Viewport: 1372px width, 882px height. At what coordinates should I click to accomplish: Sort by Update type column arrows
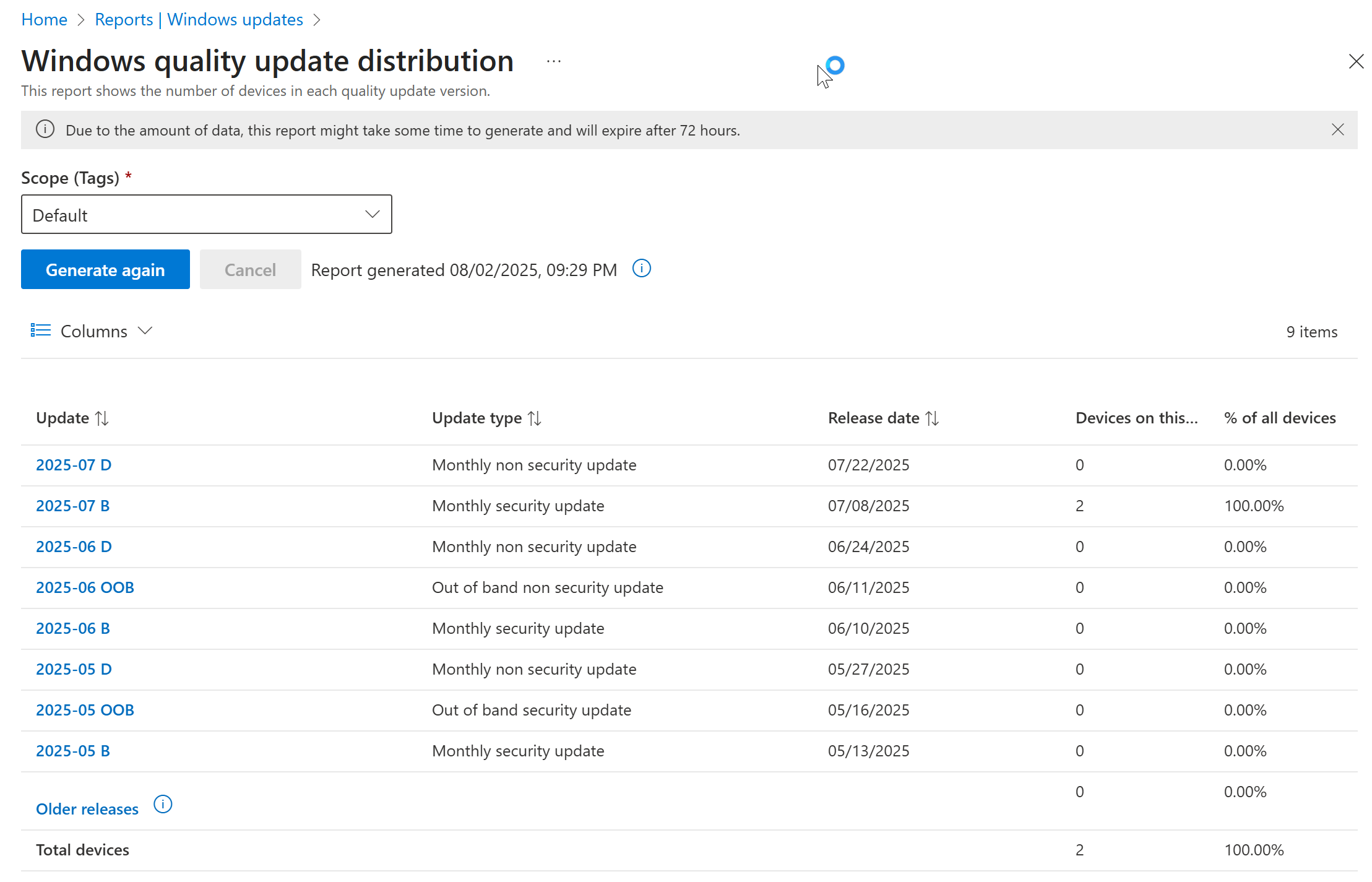click(x=535, y=418)
